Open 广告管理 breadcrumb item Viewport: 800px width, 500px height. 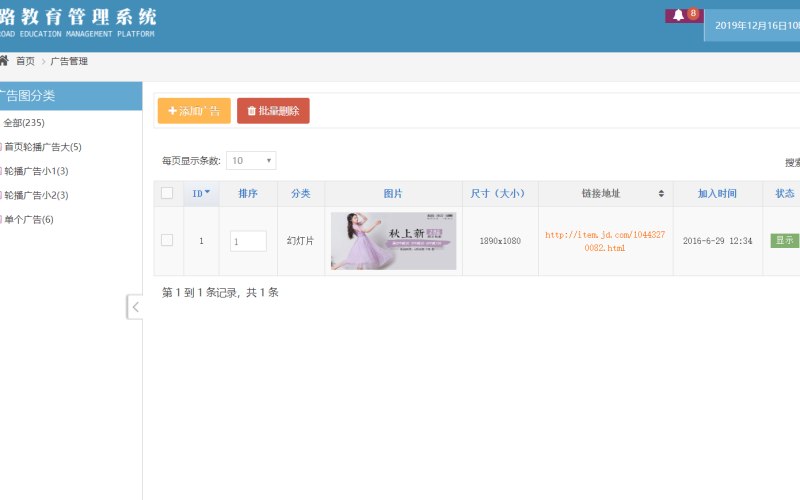click(x=69, y=61)
